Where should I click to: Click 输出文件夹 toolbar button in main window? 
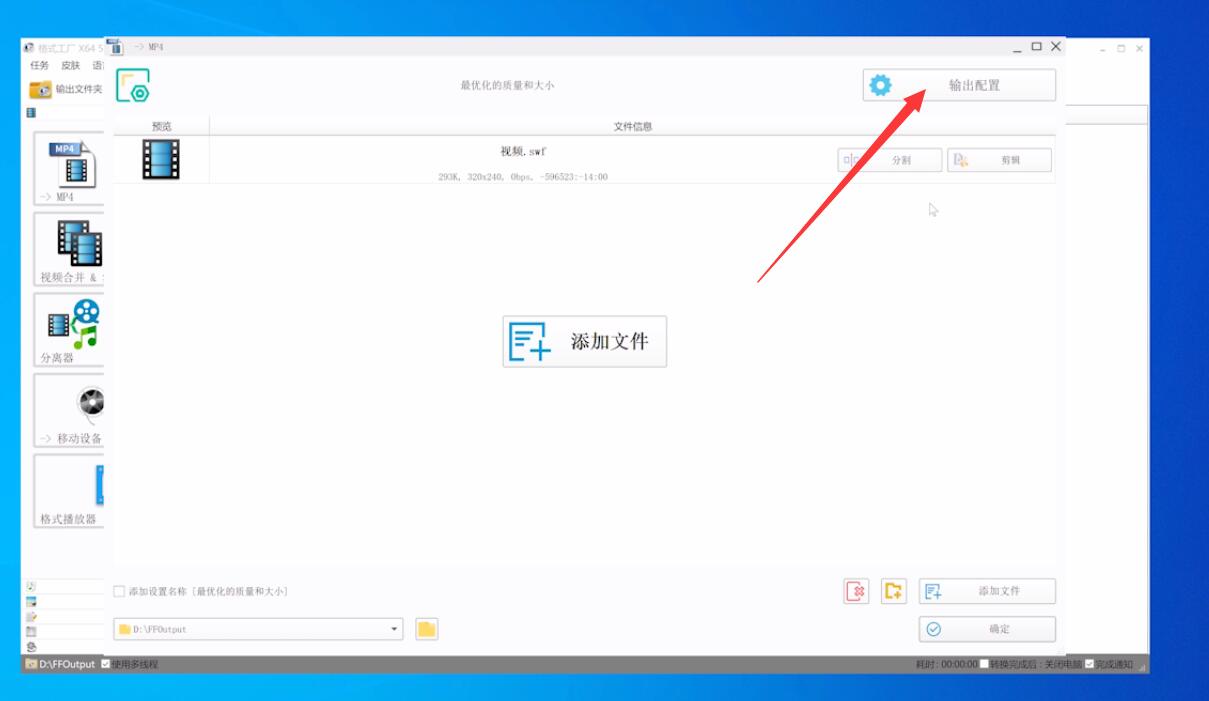click(66, 89)
